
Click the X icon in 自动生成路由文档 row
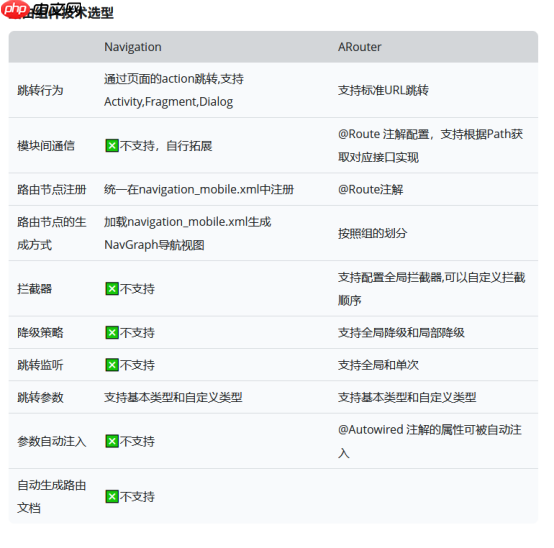[112, 496]
